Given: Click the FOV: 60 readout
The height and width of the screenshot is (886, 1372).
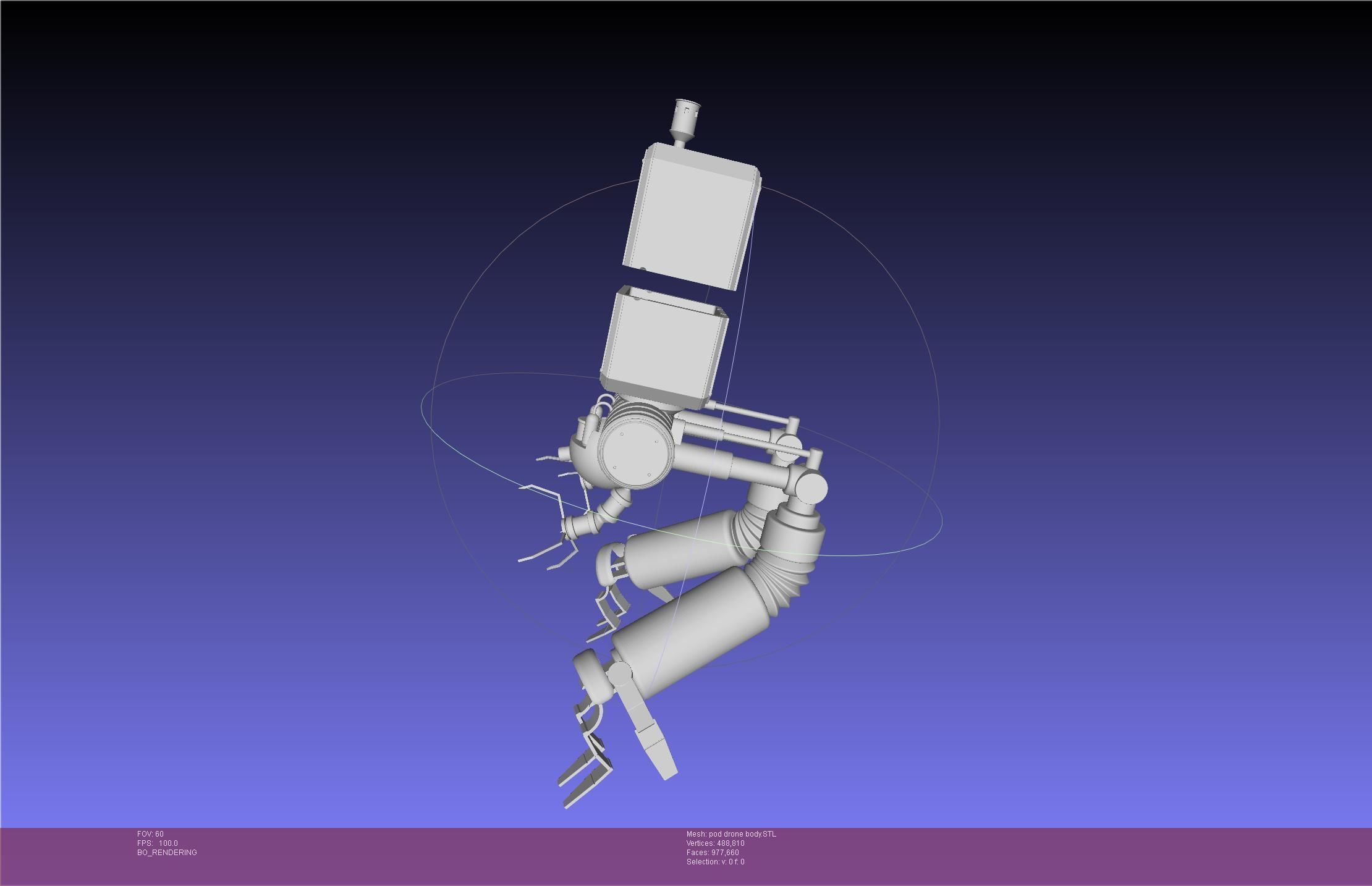Looking at the screenshot, I should click(x=150, y=834).
